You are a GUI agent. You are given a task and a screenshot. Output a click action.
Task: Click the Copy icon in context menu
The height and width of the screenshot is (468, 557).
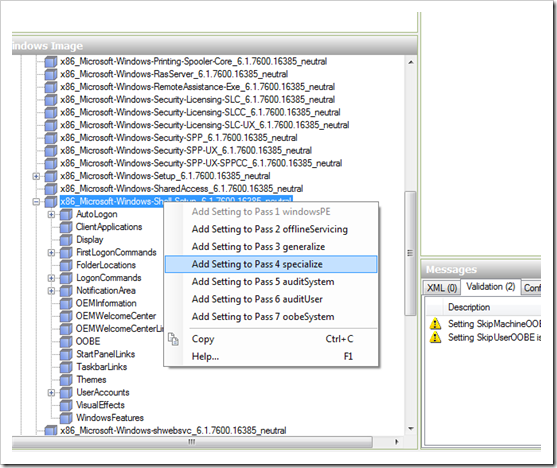pos(173,339)
